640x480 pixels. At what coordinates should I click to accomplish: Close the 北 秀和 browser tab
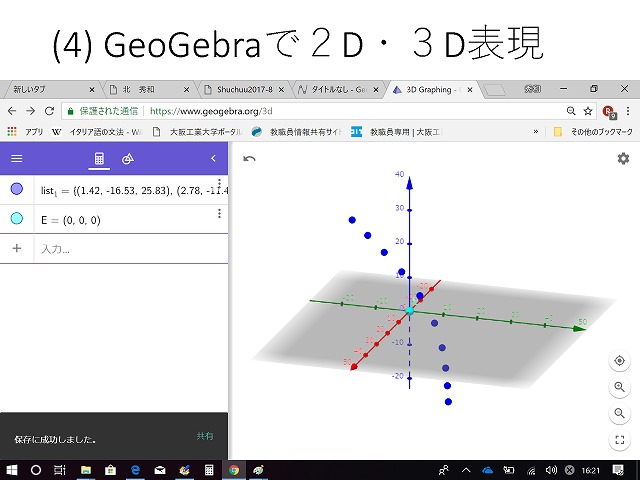(186, 89)
